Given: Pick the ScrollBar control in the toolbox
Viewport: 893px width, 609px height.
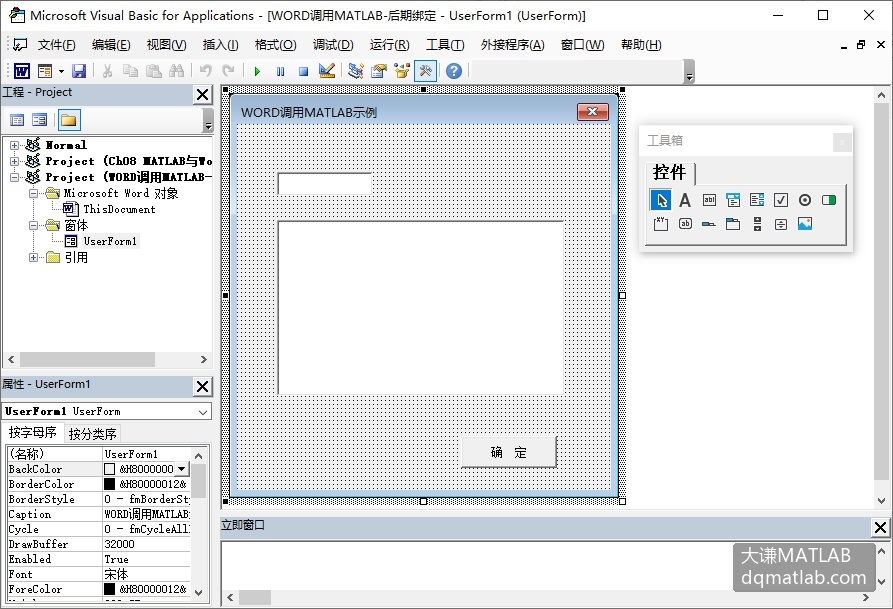Looking at the screenshot, I should click(757, 224).
